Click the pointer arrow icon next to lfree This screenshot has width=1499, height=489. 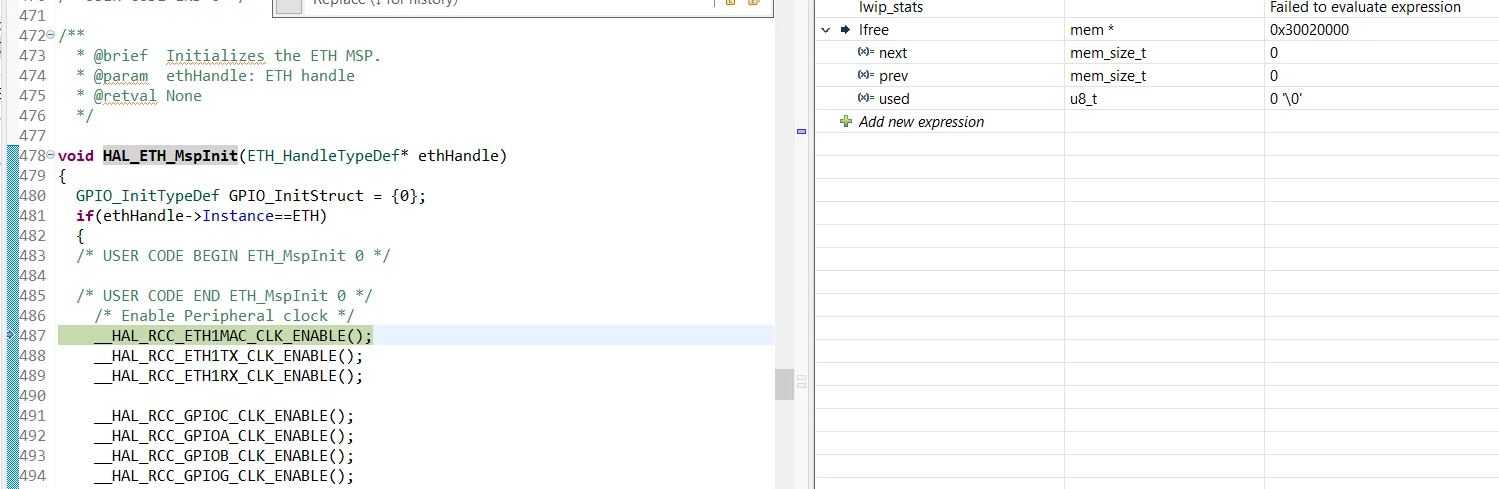tap(846, 30)
